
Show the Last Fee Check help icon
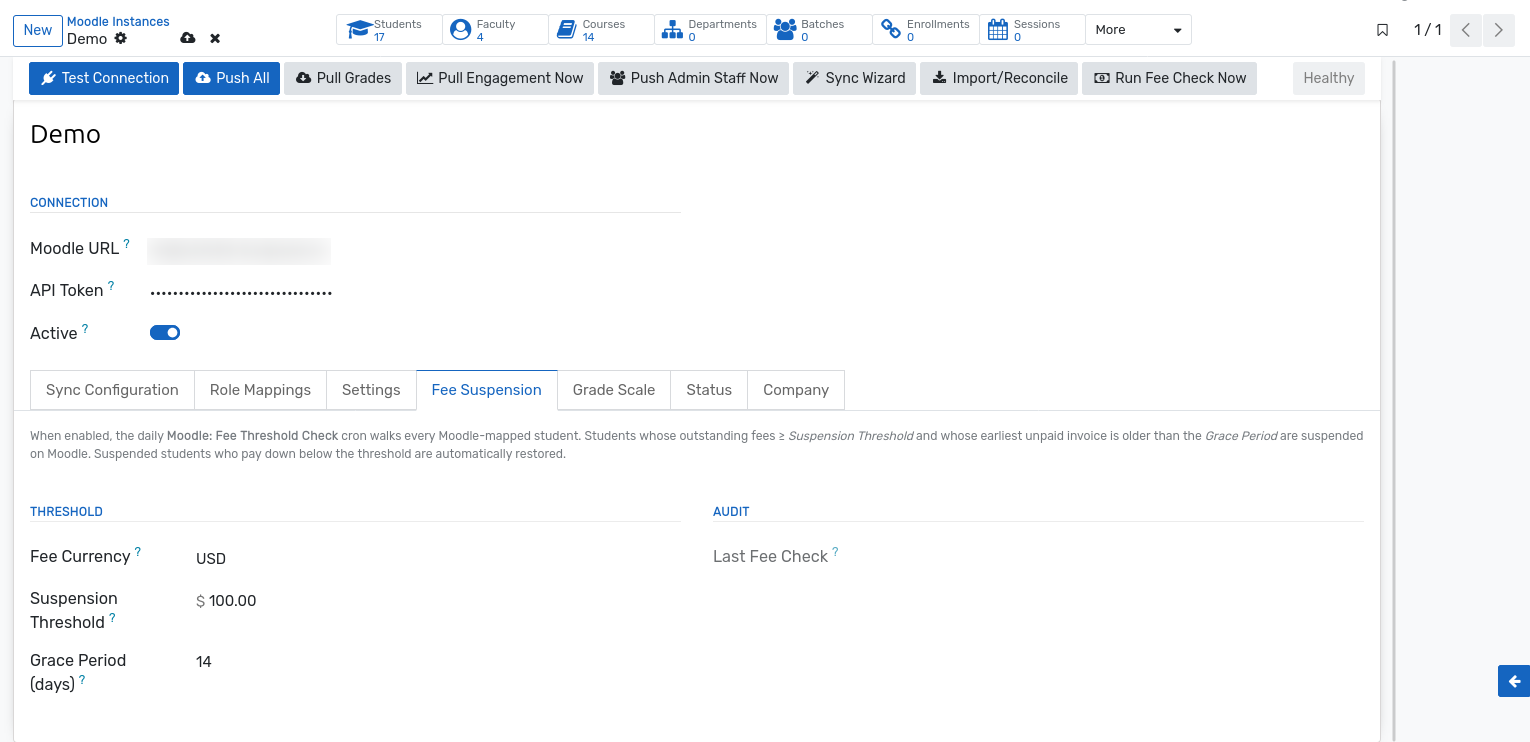[x=835, y=551]
